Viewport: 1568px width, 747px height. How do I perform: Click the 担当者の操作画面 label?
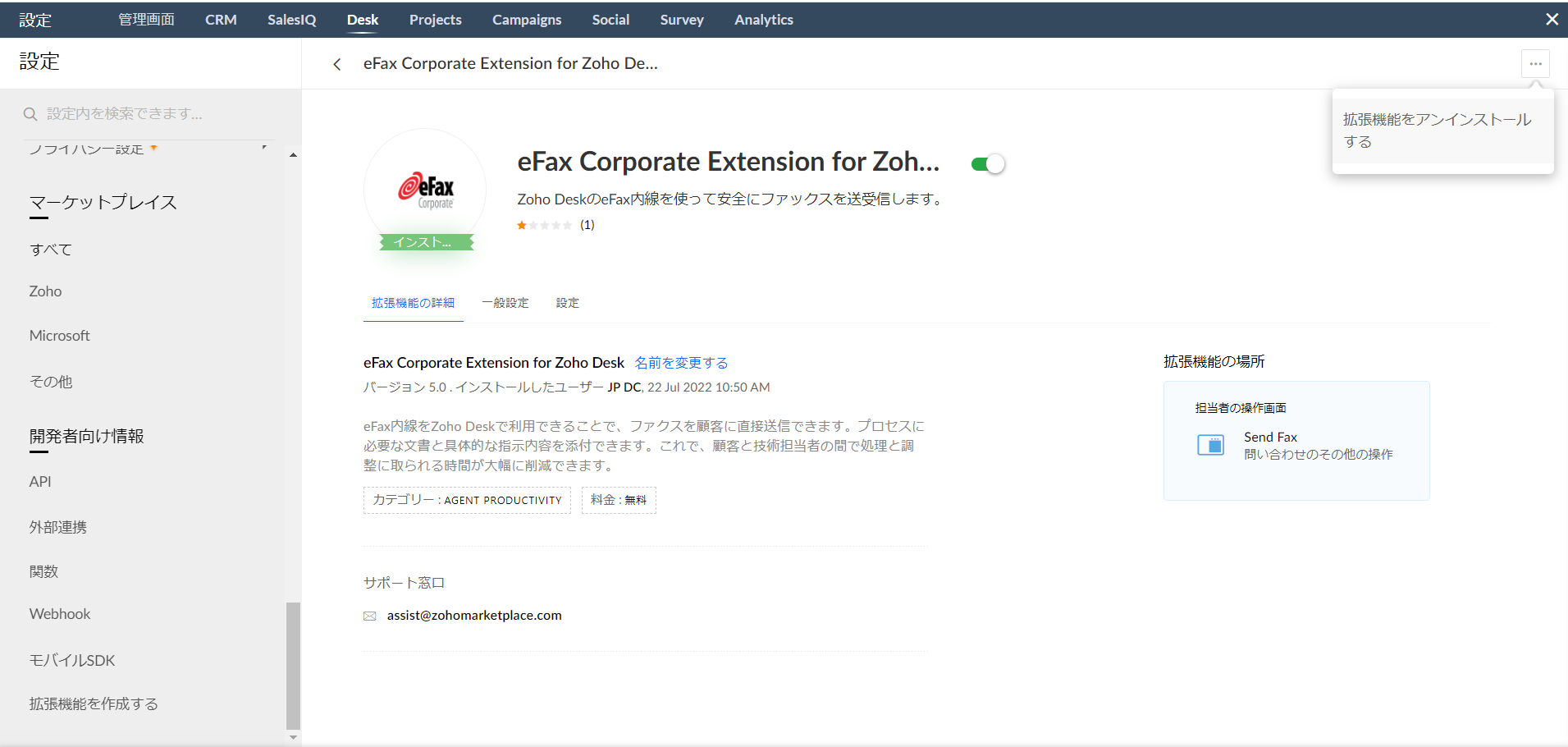tap(1241, 408)
